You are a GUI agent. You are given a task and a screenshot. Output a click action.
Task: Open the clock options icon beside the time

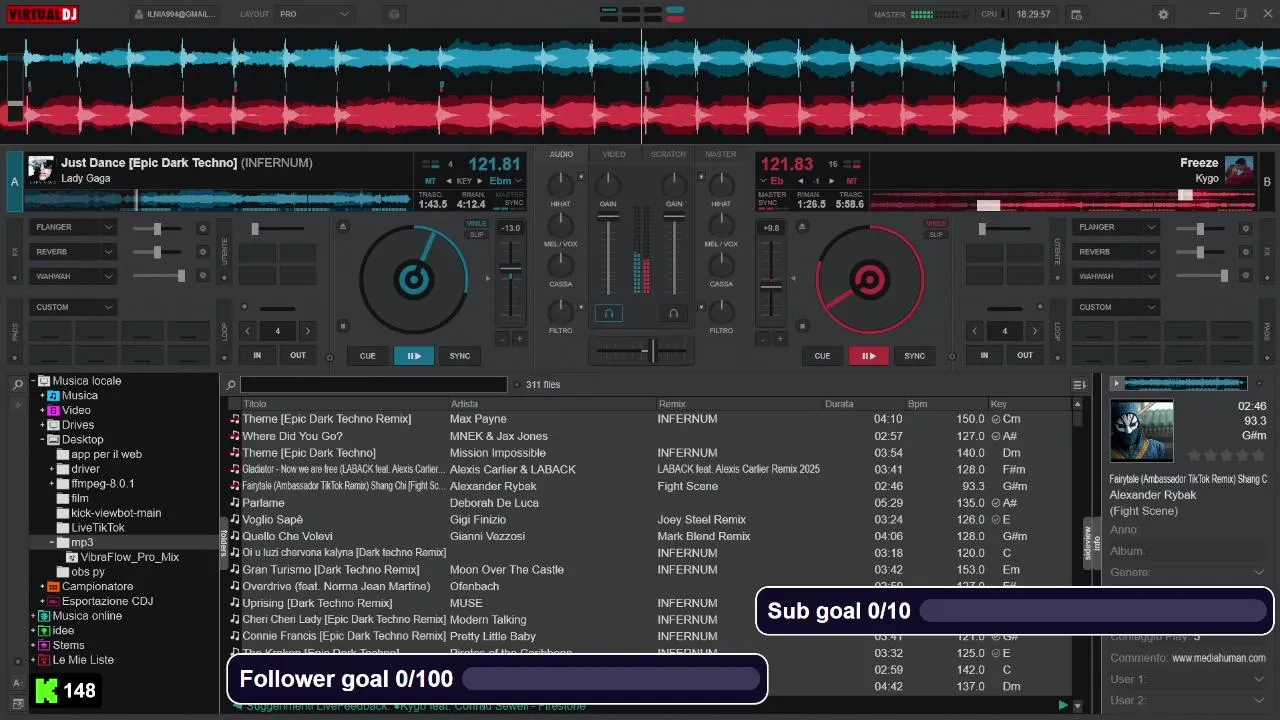[x=1075, y=15]
